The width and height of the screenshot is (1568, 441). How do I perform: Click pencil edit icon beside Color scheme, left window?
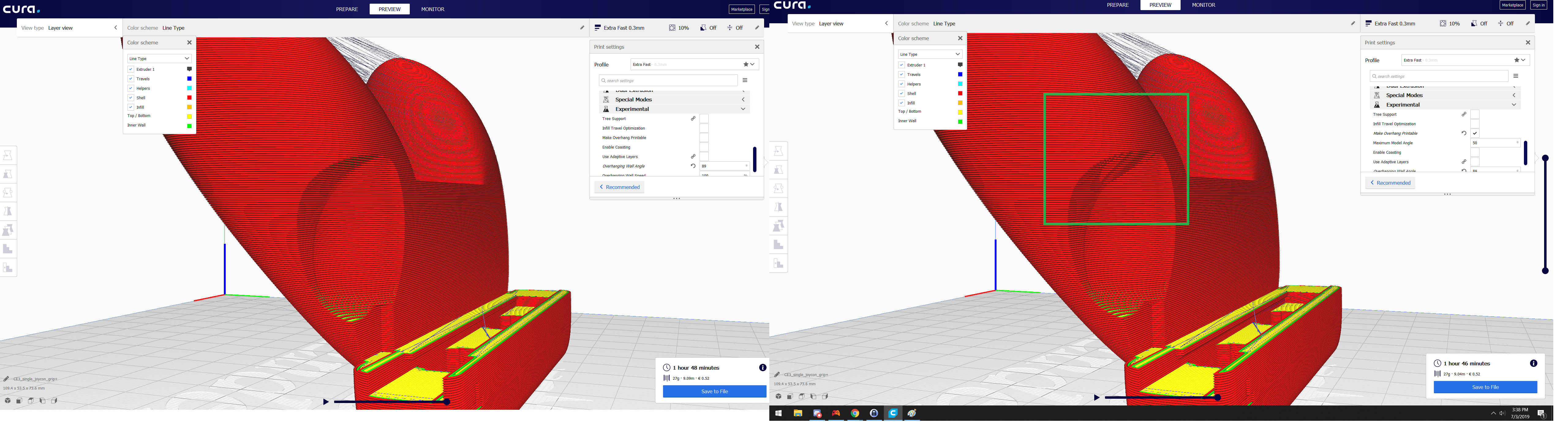click(582, 28)
